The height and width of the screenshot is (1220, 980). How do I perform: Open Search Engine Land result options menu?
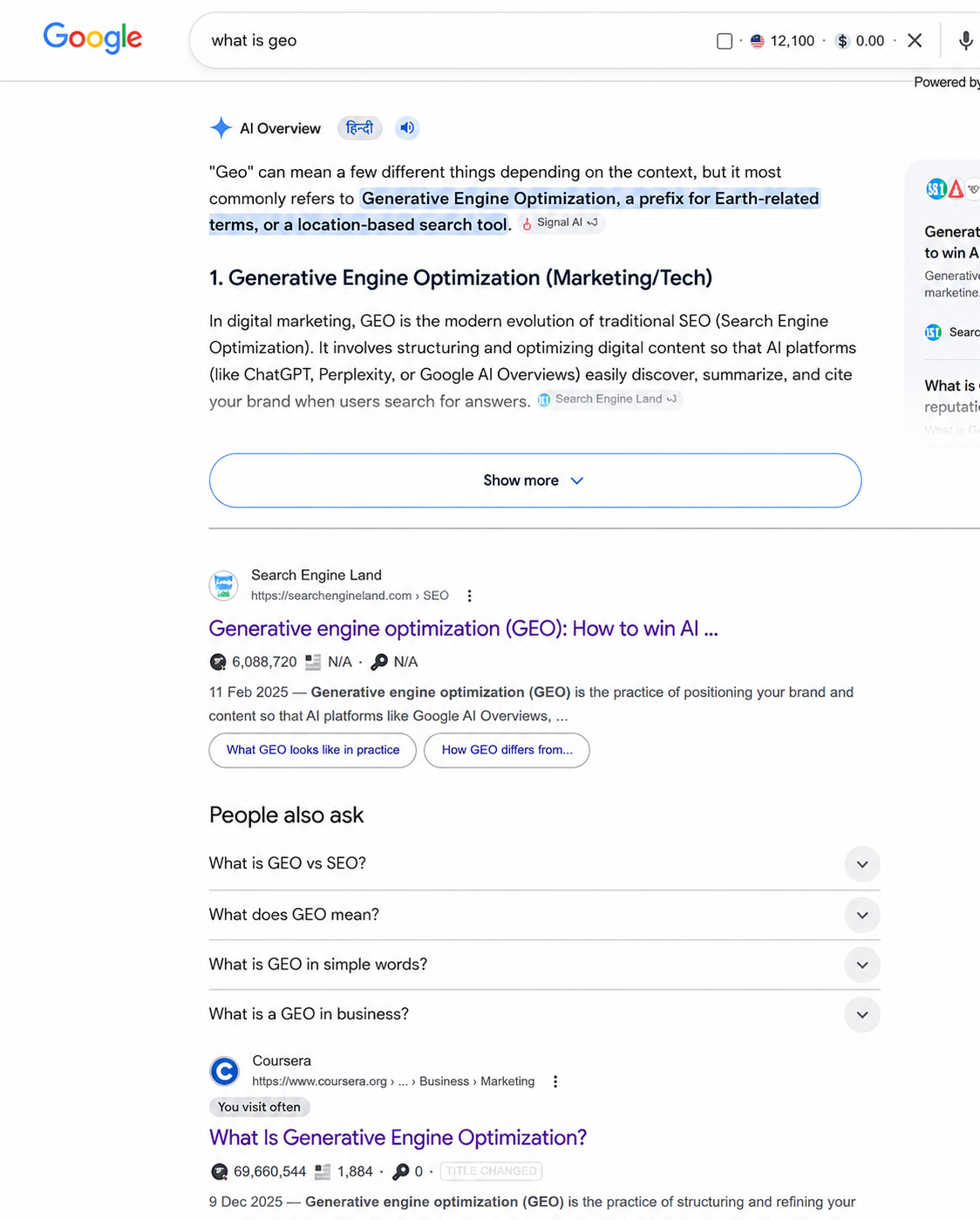pos(469,596)
